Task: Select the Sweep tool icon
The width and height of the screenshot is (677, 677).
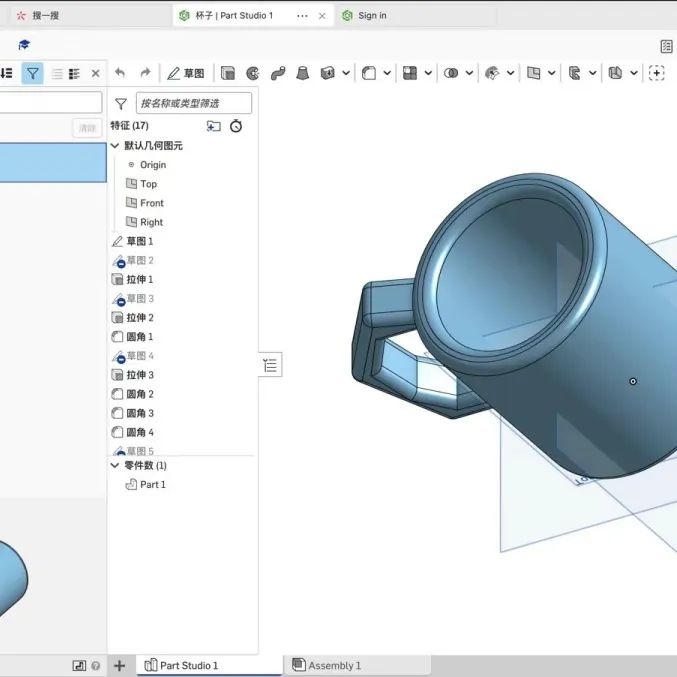Action: (278, 73)
